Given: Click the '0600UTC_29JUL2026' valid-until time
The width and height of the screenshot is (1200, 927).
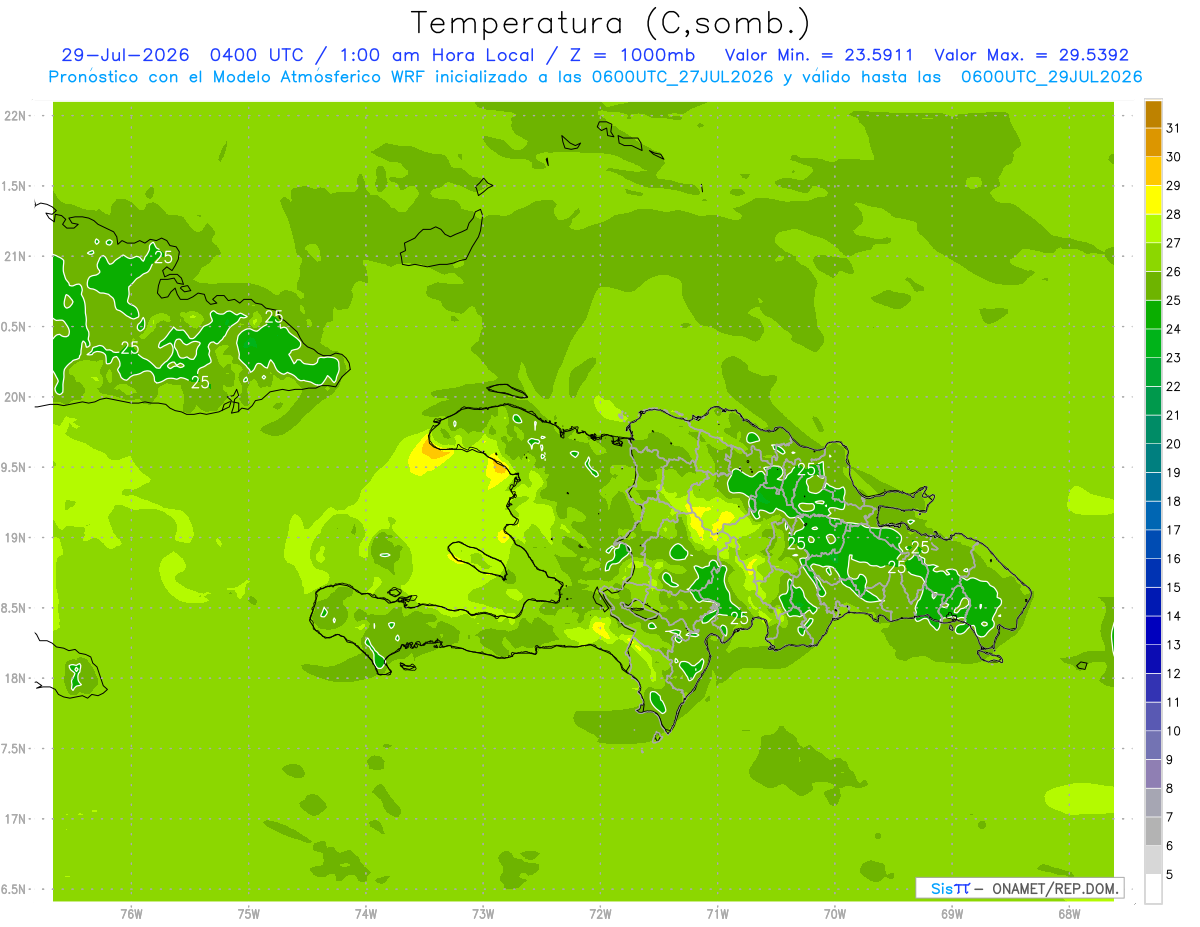Looking at the screenshot, I should pyautogui.click(x=1052, y=77).
